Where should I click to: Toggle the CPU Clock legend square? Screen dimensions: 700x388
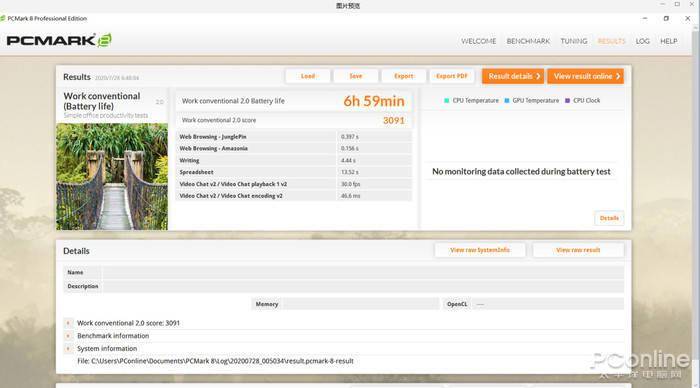coord(567,100)
